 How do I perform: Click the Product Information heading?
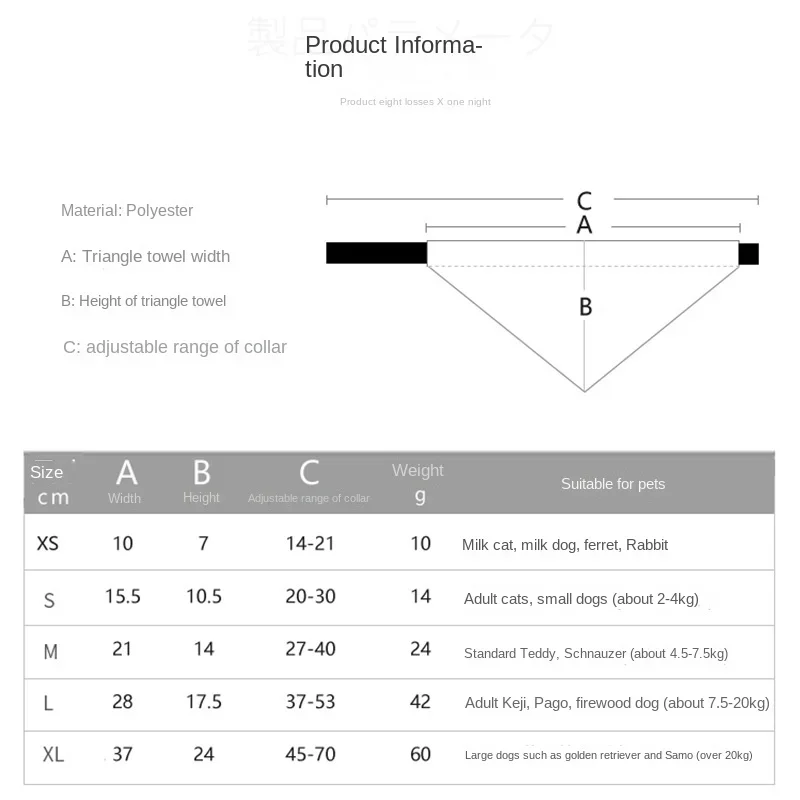393,57
